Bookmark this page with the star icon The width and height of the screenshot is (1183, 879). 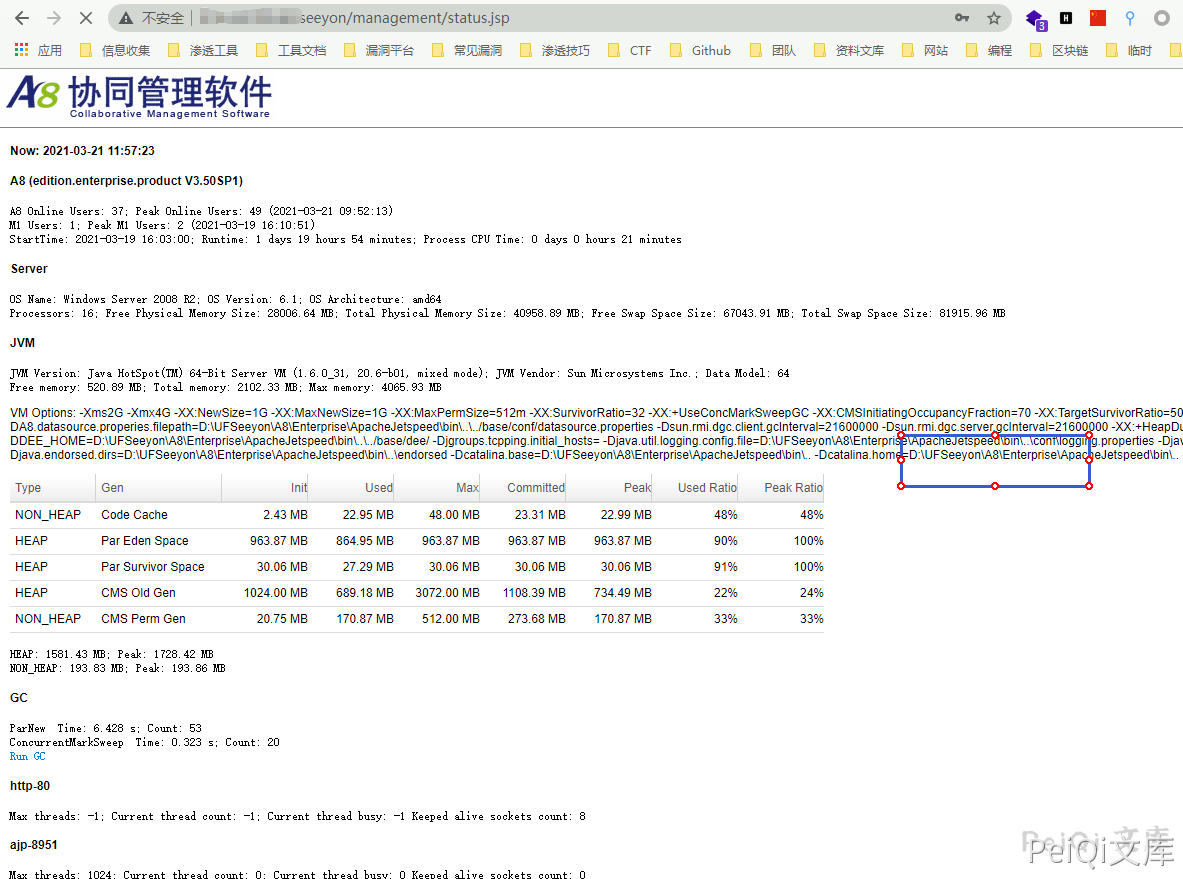coord(994,18)
